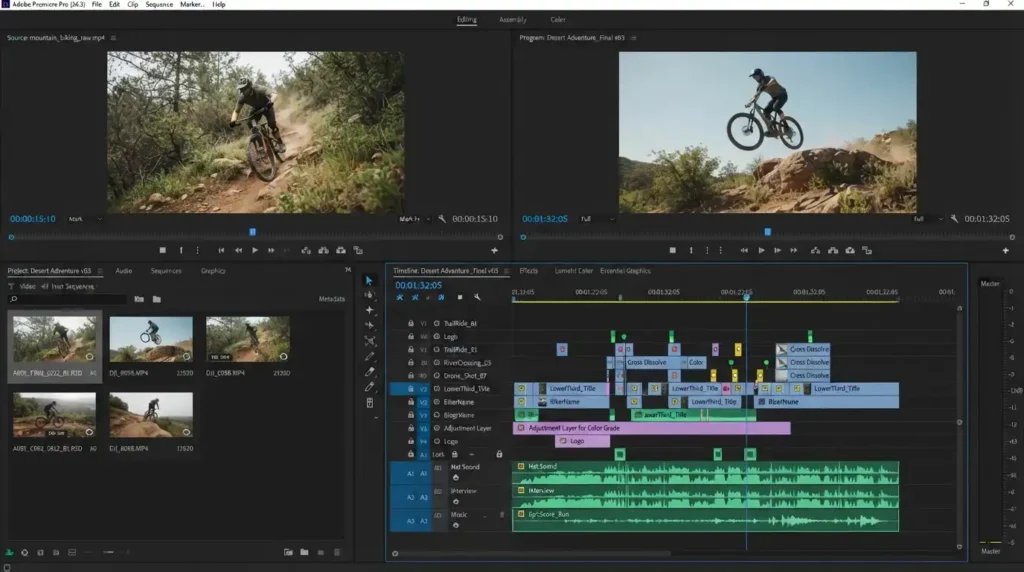The image size is (1024, 572).
Task: Click the Insert icon in Source monitor
Action: tap(306, 250)
